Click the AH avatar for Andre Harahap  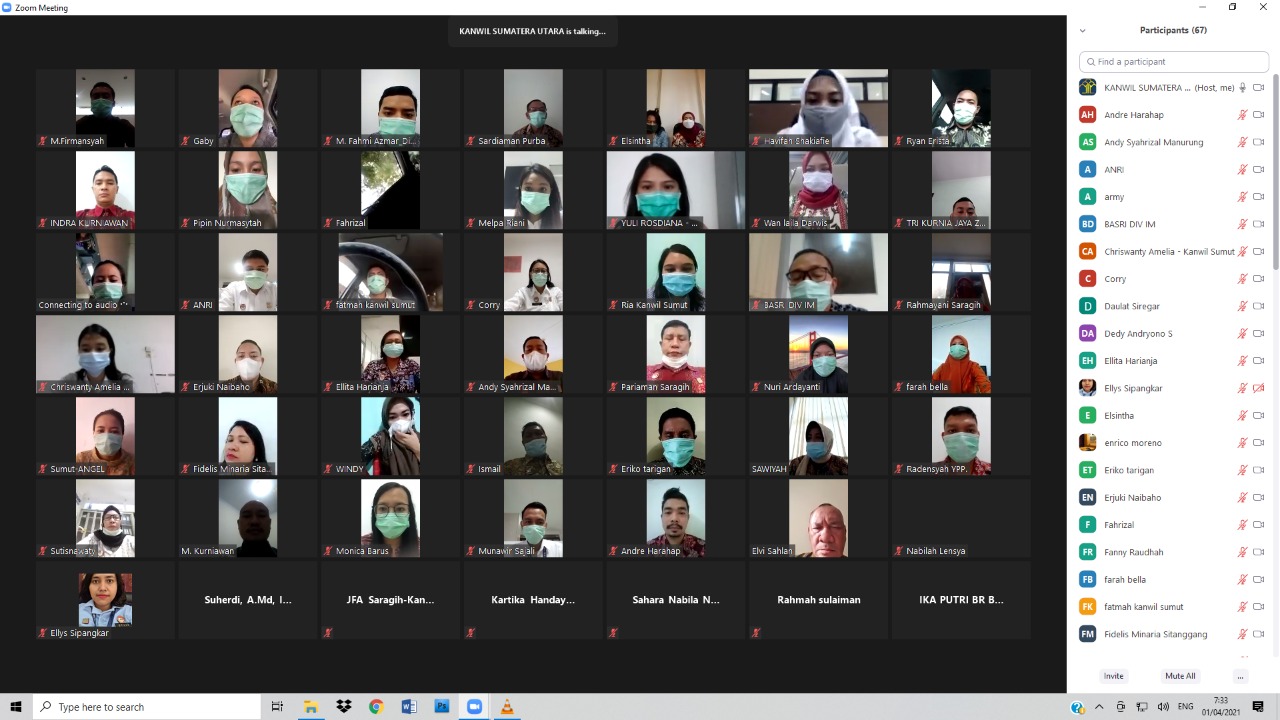pos(1087,115)
